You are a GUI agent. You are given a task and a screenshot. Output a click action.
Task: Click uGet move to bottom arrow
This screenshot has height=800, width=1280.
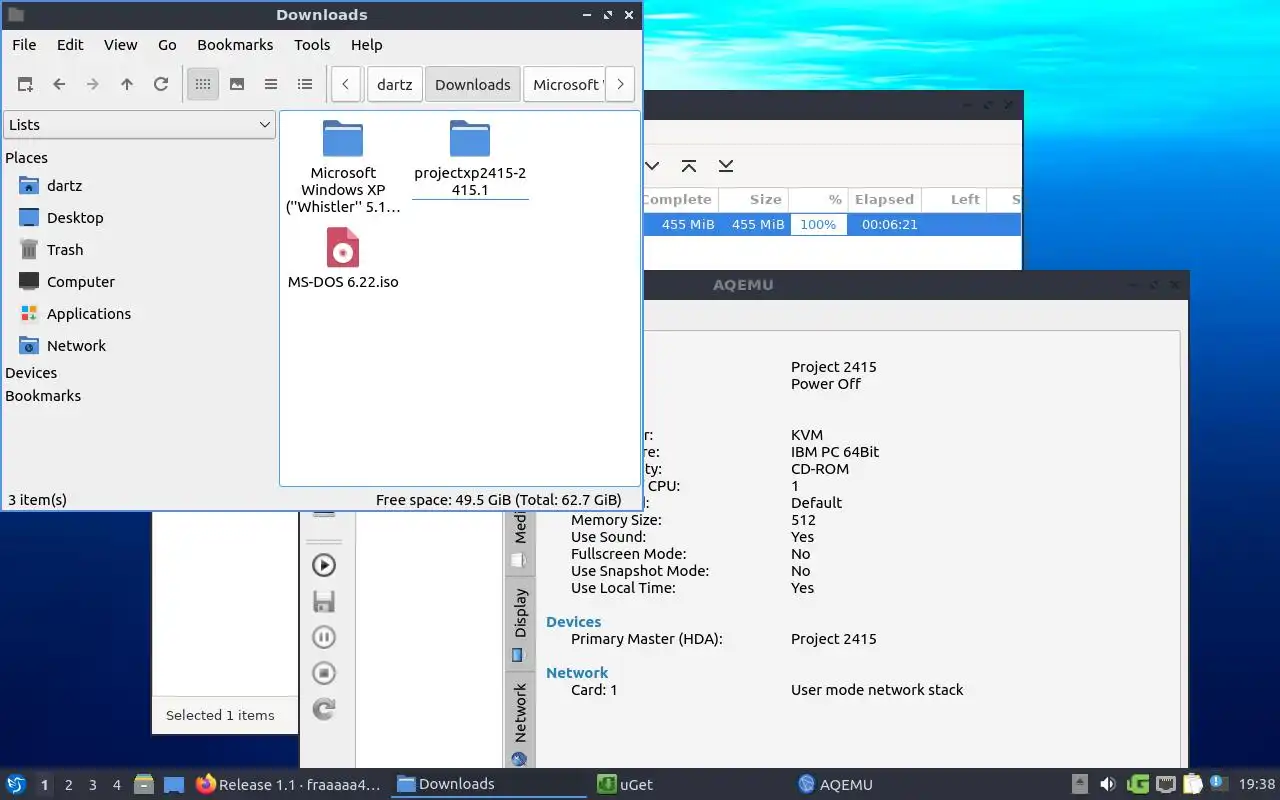coord(726,165)
